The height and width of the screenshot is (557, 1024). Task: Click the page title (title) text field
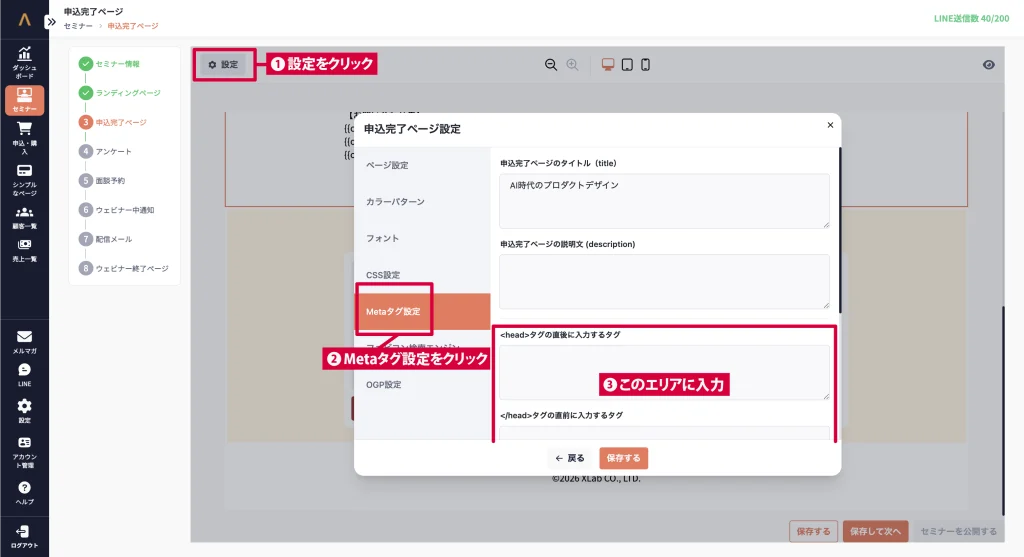point(664,200)
